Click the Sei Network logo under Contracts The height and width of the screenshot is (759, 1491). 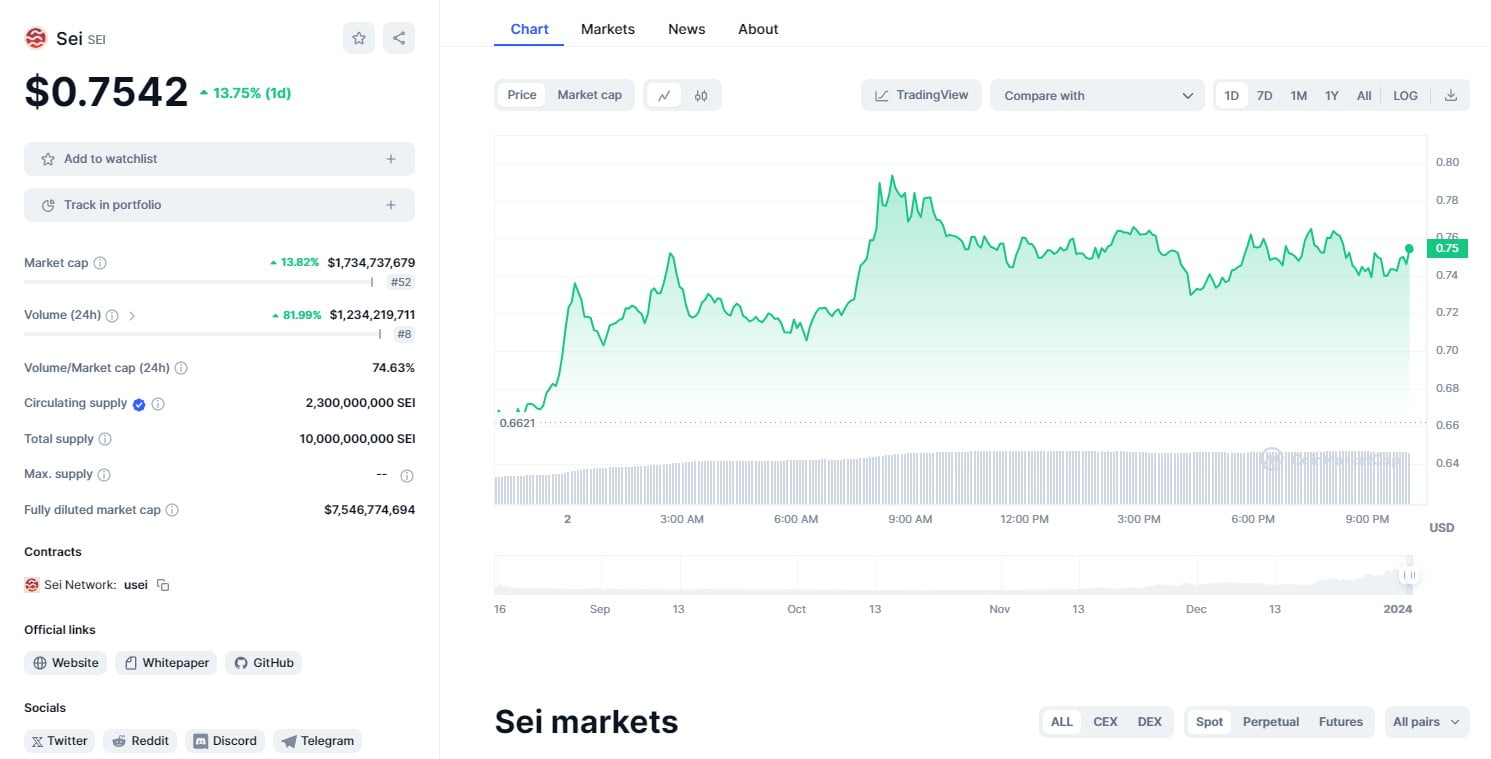click(32, 585)
